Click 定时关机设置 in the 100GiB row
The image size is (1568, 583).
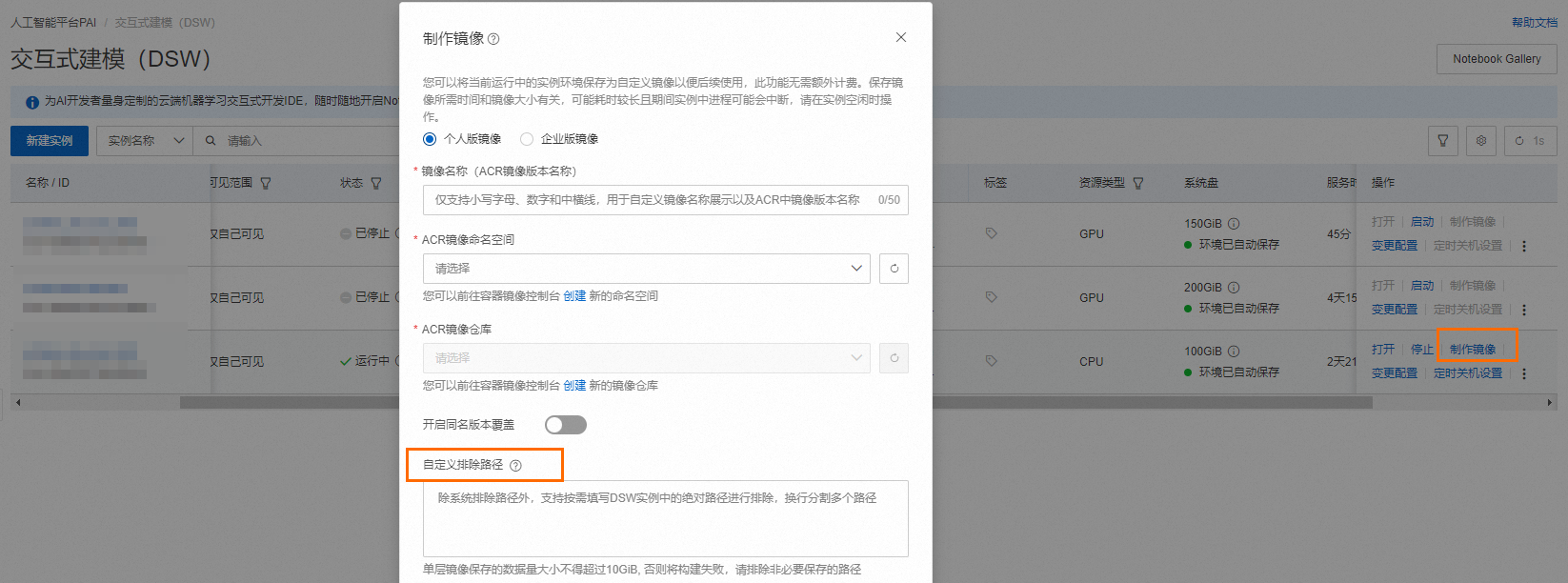[1468, 373]
